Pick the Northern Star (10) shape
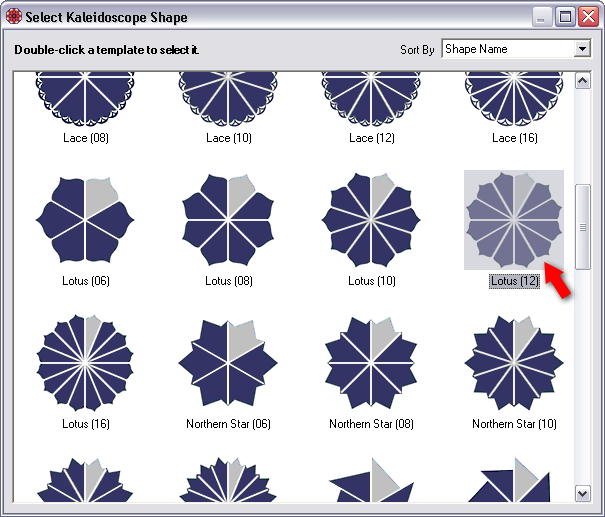The height and width of the screenshot is (517, 605). [x=514, y=363]
